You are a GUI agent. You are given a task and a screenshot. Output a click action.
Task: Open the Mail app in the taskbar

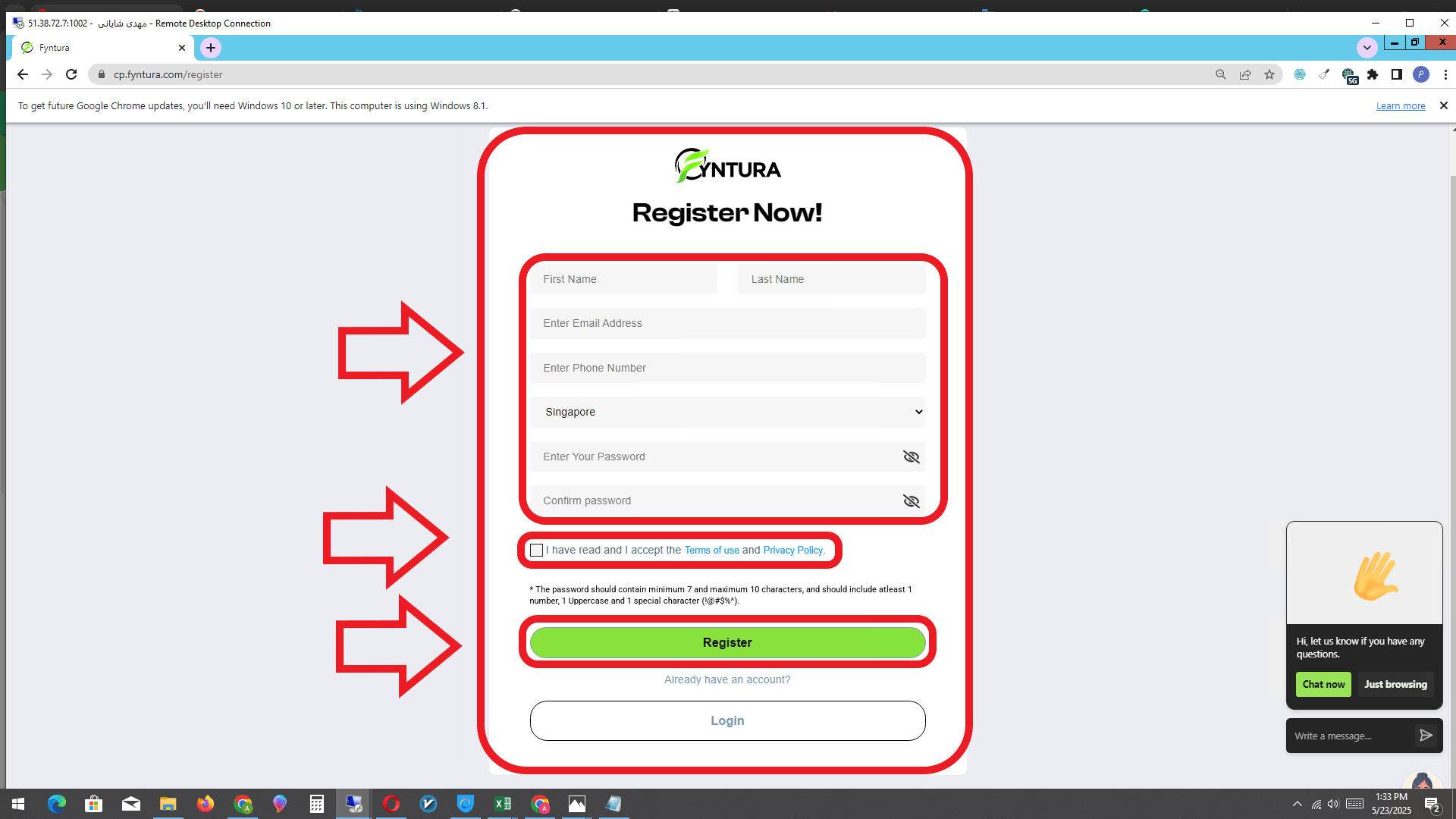point(131,804)
